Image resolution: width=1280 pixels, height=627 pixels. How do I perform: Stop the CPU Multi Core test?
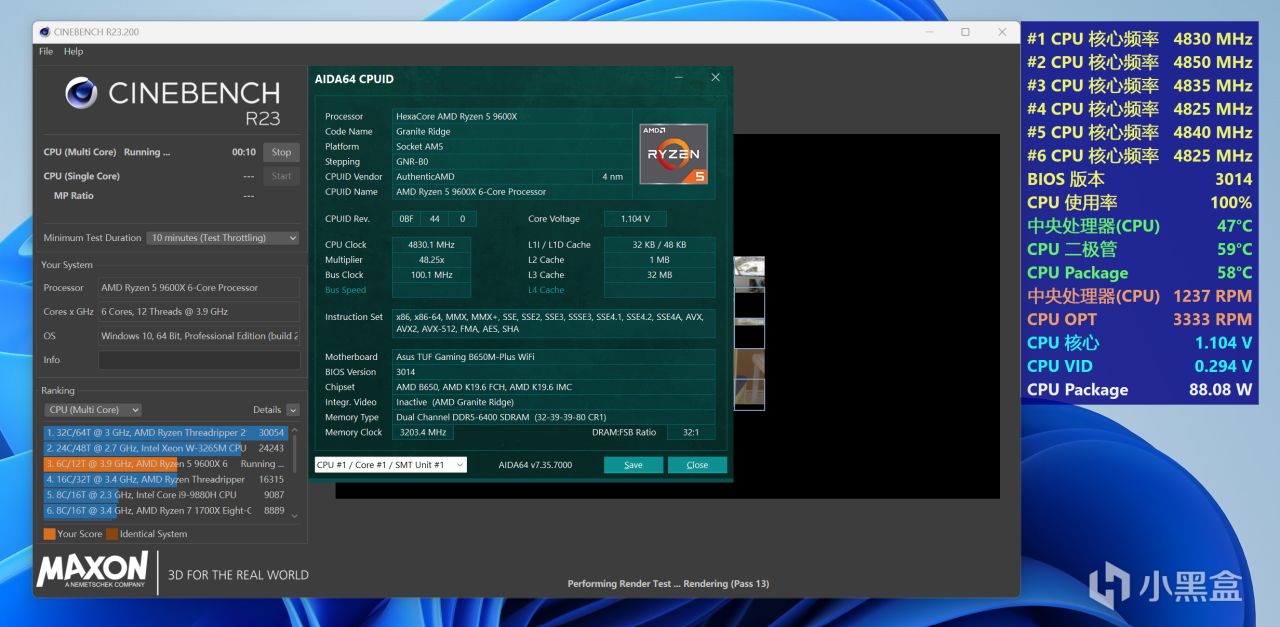282,152
